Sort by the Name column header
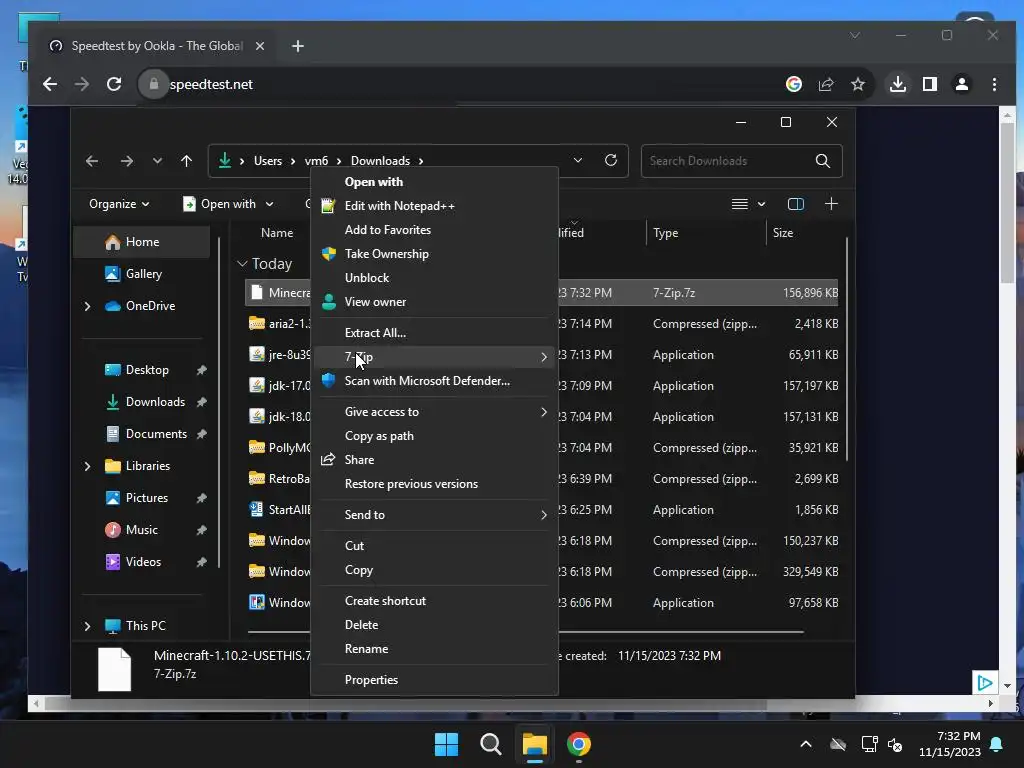This screenshot has height=768, width=1024. click(277, 232)
